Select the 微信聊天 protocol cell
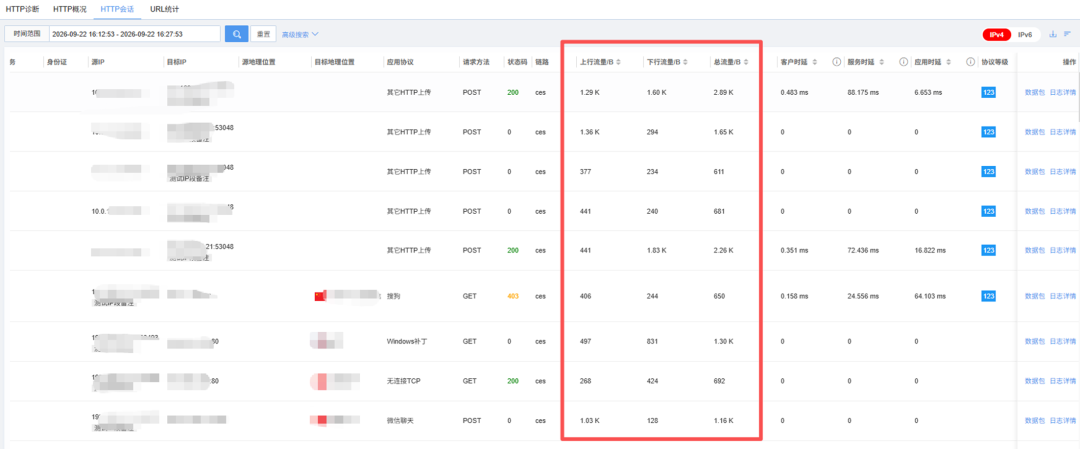1080x449 pixels. pos(400,420)
